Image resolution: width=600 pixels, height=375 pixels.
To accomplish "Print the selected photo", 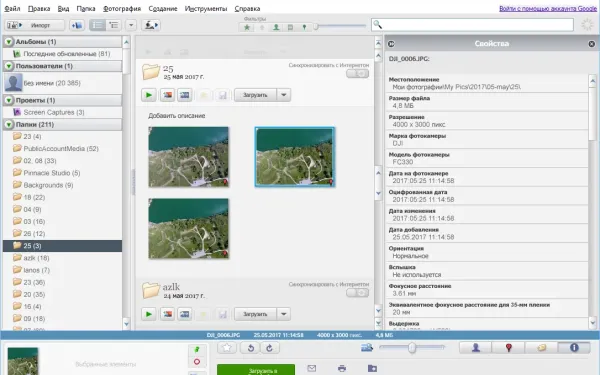I will [x=342, y=368].
